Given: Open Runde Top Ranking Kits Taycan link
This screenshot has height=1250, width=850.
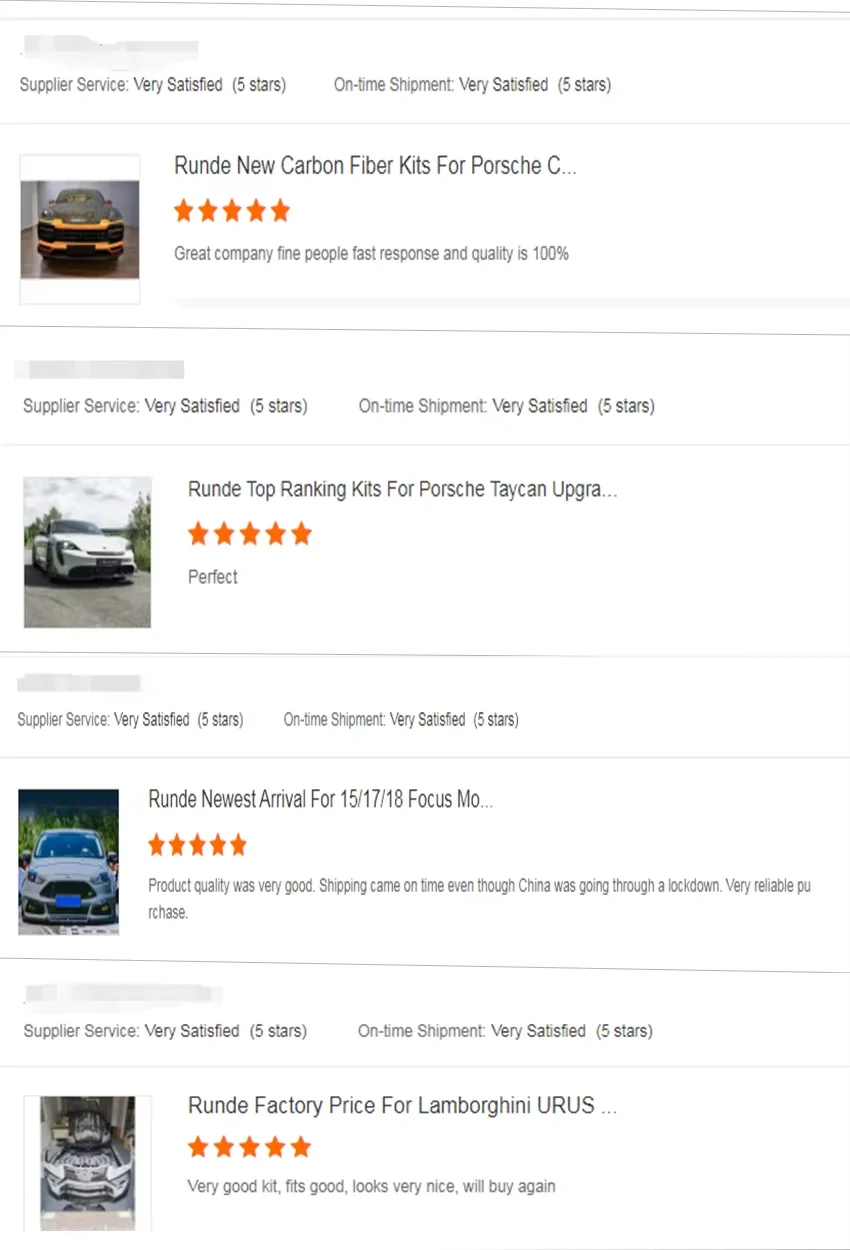Looking at the screenshot, I should click(402, 490).
